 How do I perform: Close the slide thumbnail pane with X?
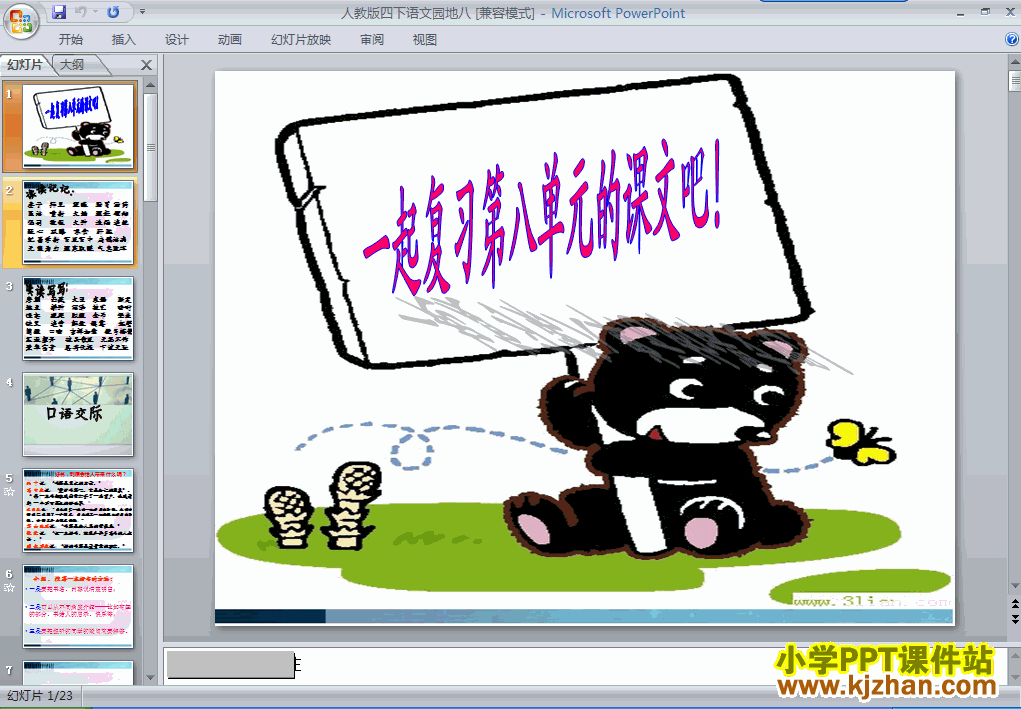[147, 65]
